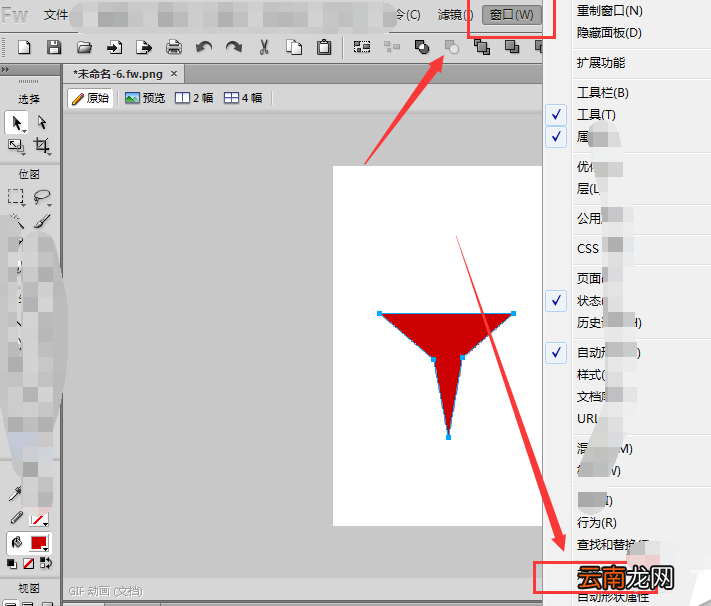Choose URL from Window menu
The height and width of the screenshot is (606, 711).
pyautogui.click(x=587, y=419)
